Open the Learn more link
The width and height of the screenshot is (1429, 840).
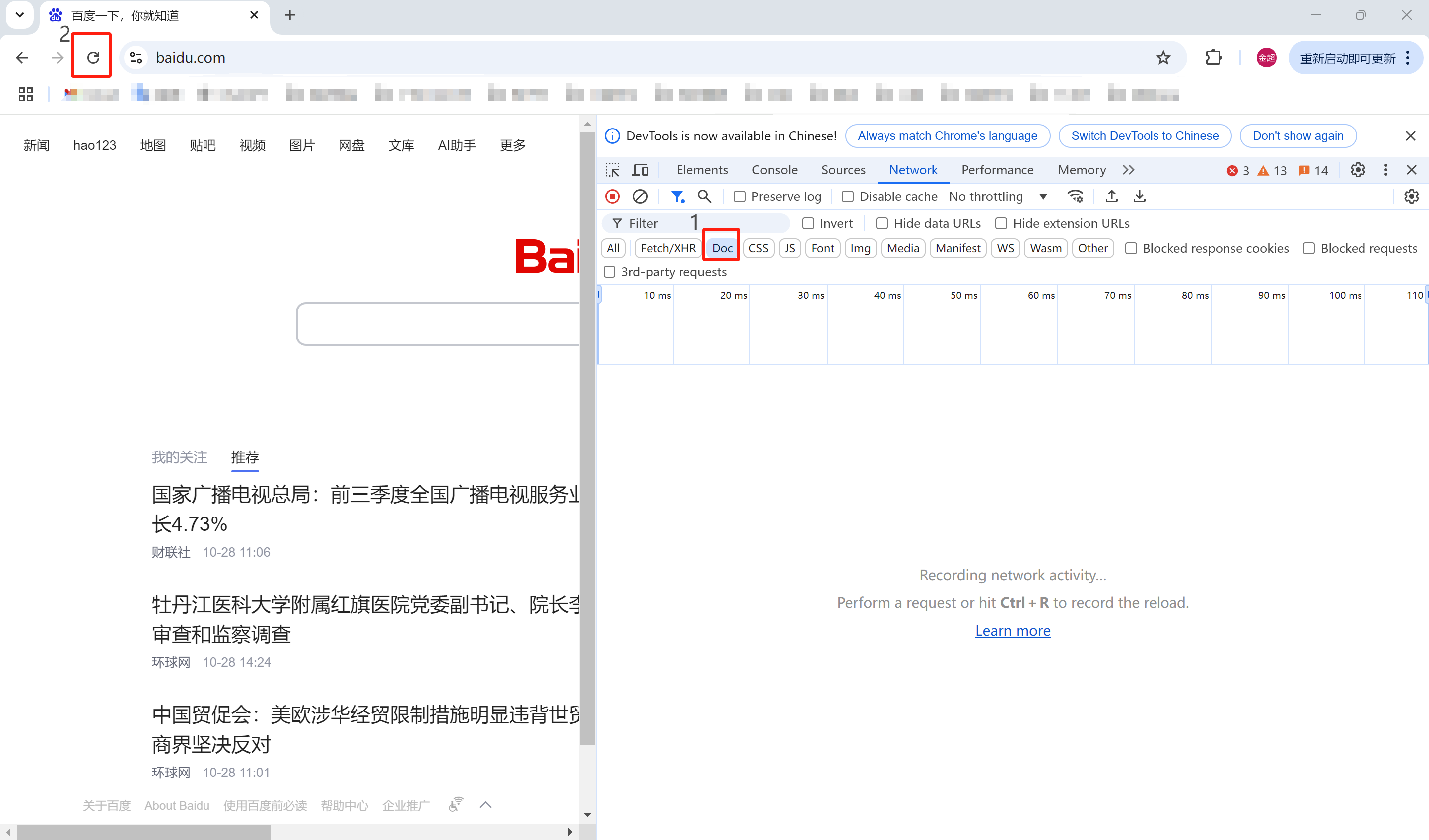(x=1013, y=630)
